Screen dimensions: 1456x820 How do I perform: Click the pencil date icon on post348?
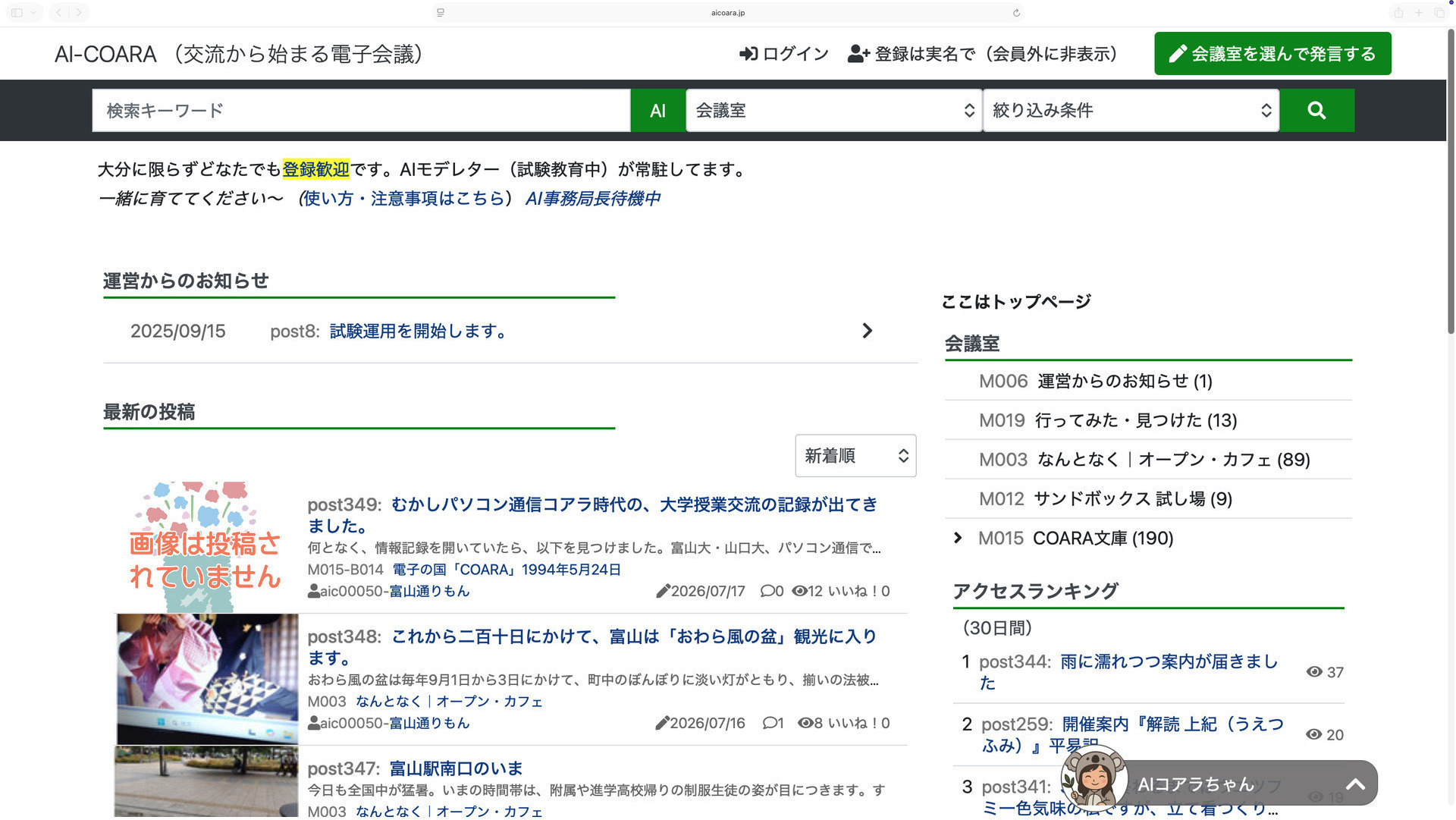tap(662, 724)
